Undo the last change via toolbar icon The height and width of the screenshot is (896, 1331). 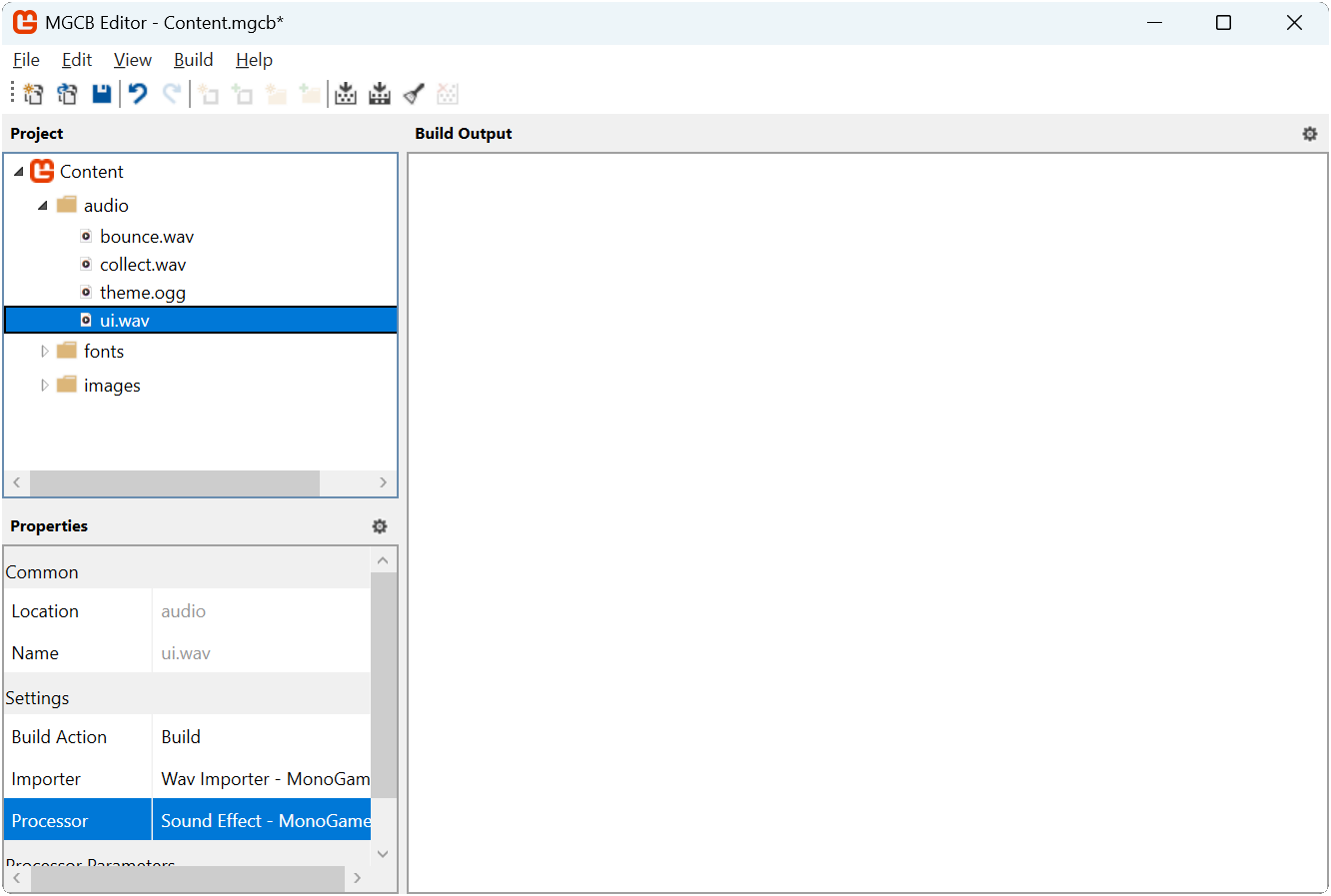click(x=137, y=93)
